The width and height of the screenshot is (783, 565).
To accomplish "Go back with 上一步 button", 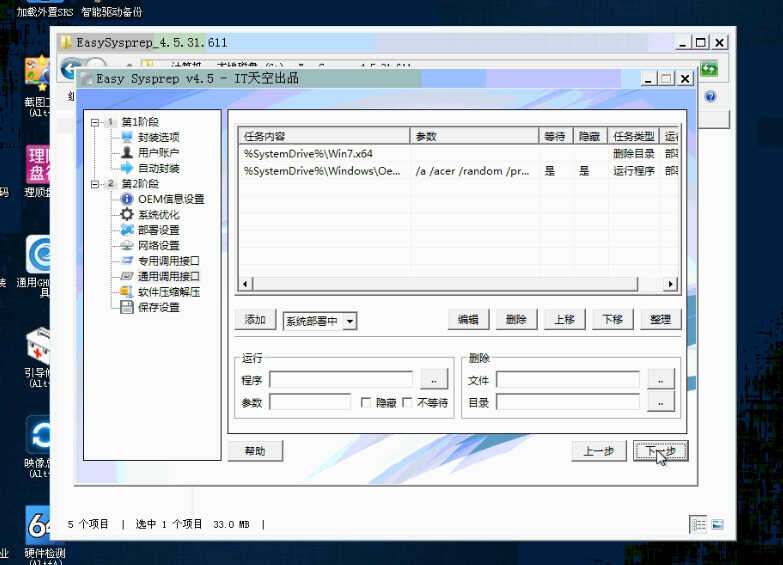I will 599,451.
